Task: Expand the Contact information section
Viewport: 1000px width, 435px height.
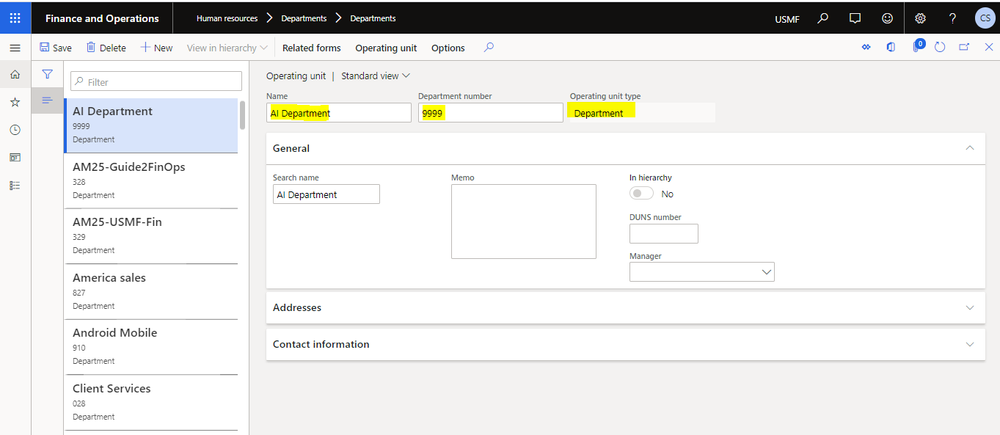Action: click(620, 344)
